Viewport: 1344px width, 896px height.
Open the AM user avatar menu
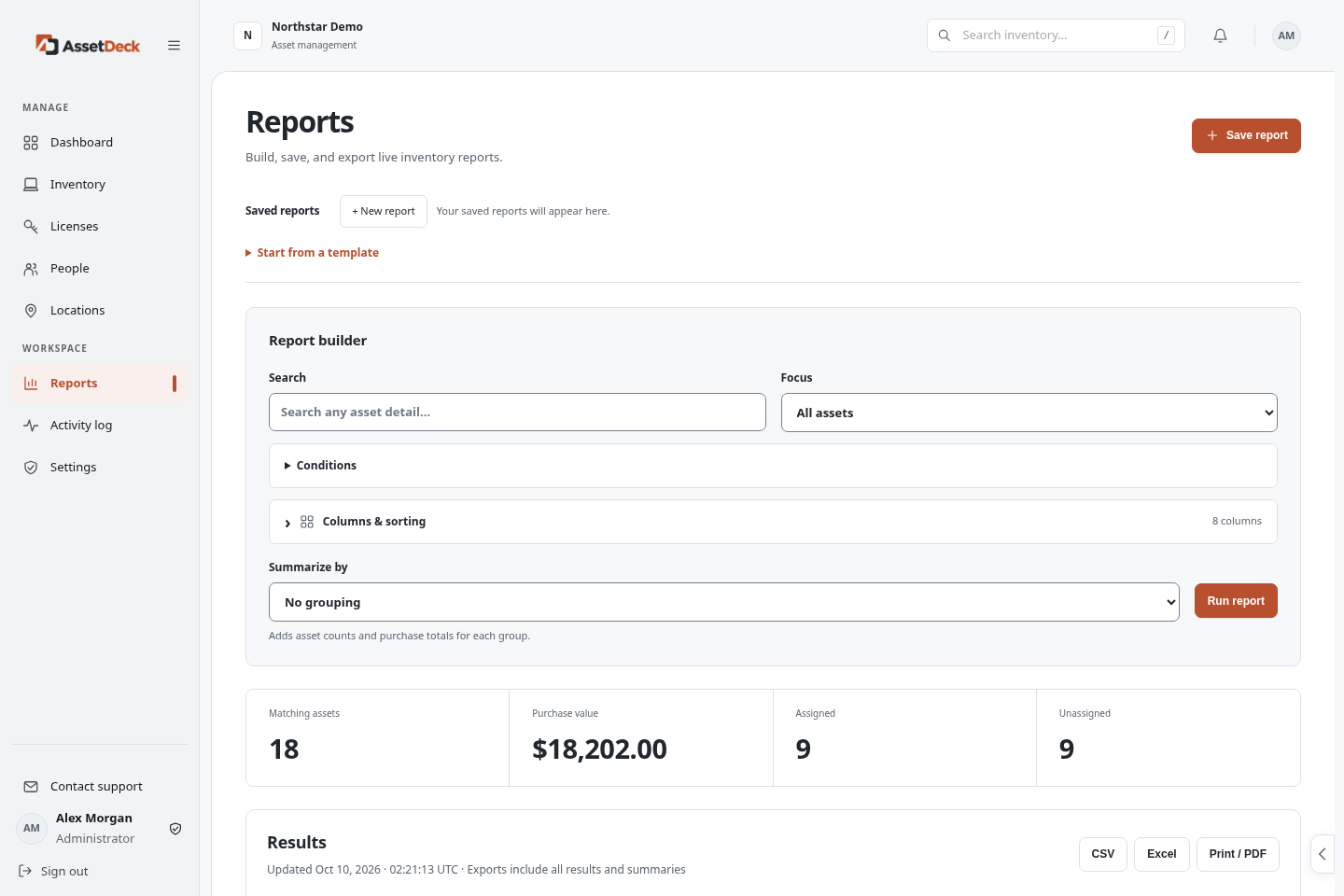pyautogui.click(x=1286, y=35)
